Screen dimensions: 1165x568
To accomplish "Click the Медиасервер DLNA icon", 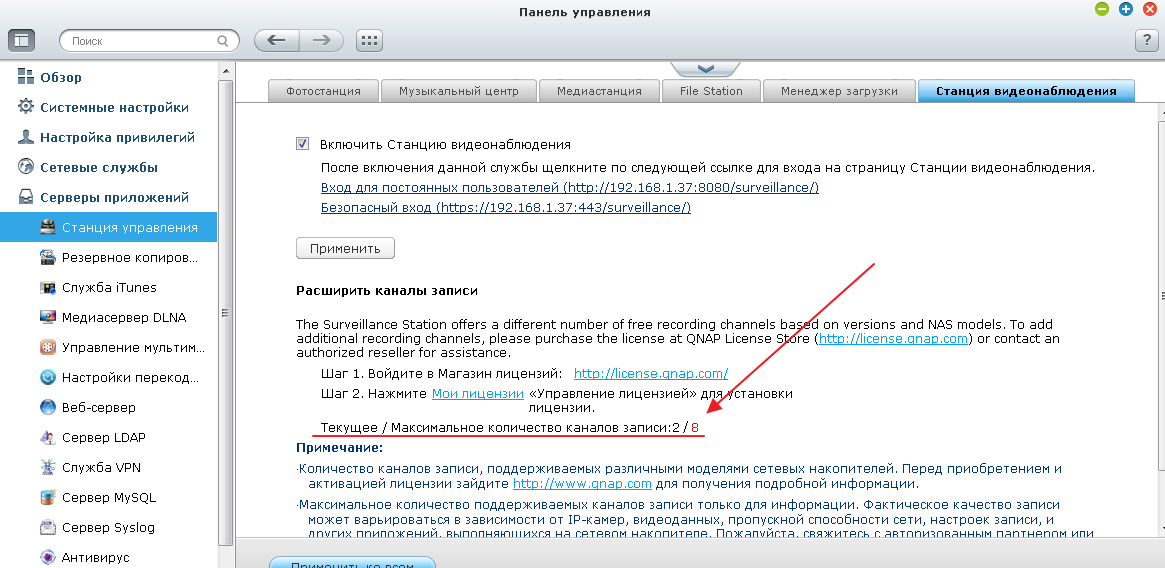I will tap(48, 317).
